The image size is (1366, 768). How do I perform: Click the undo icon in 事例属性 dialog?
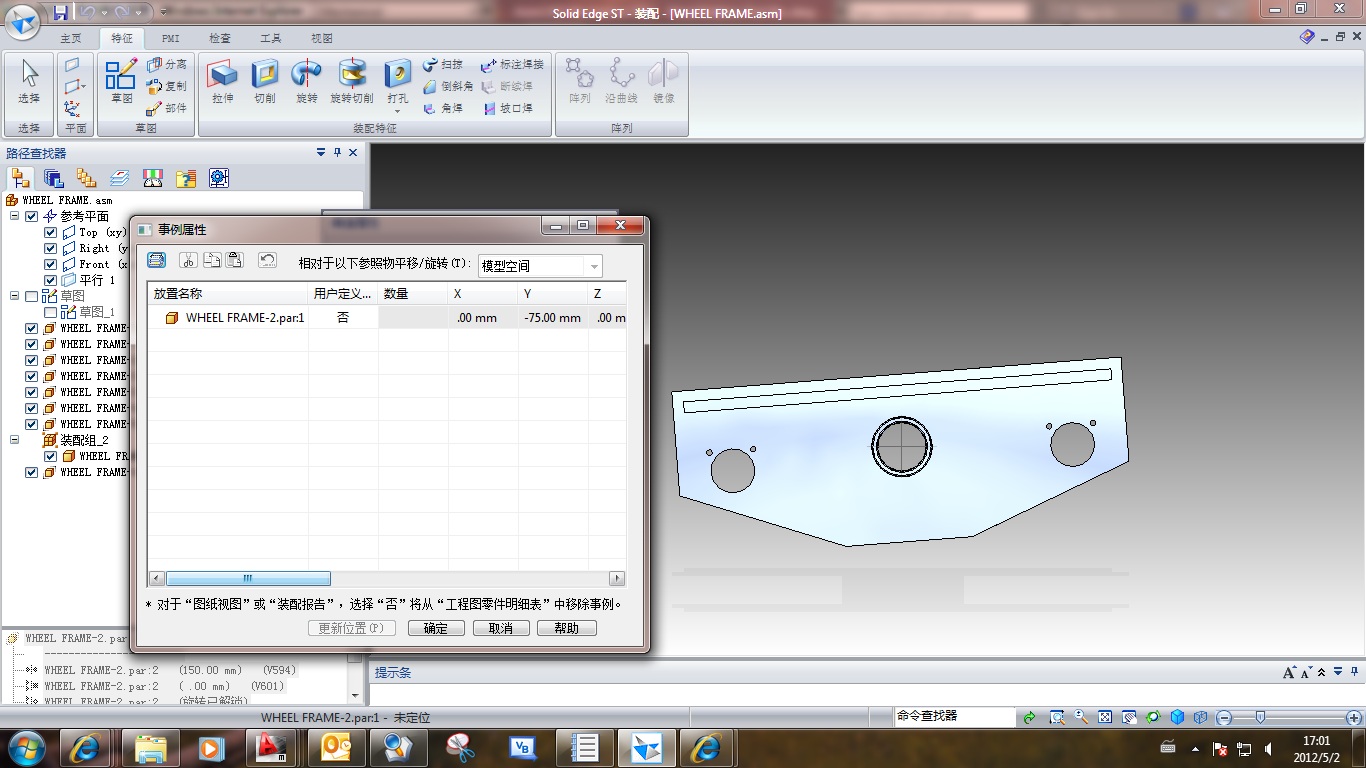[267, 260]
